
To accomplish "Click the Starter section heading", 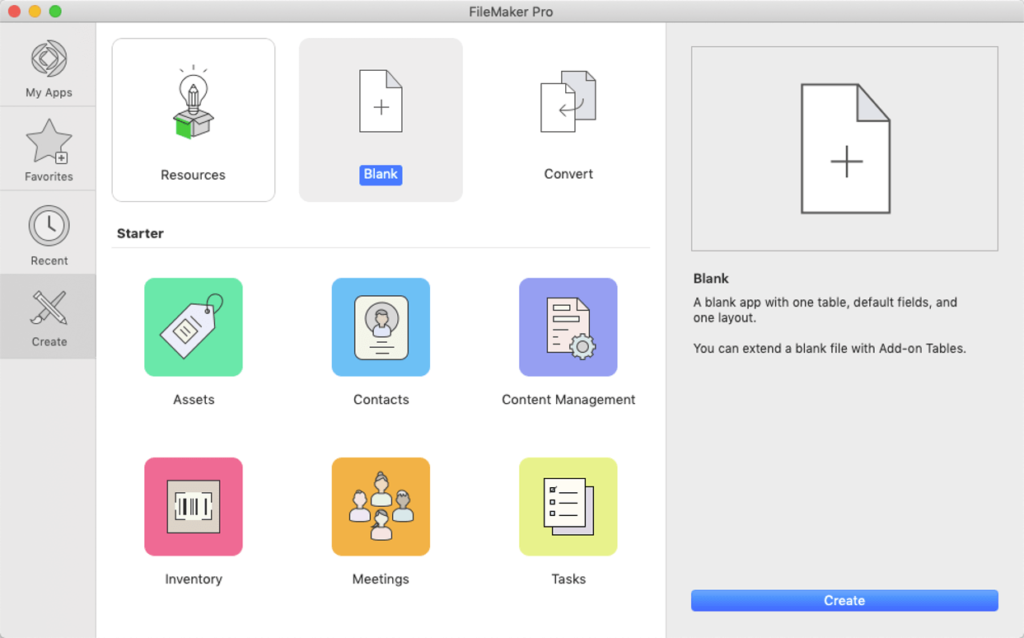I will 140,233.
